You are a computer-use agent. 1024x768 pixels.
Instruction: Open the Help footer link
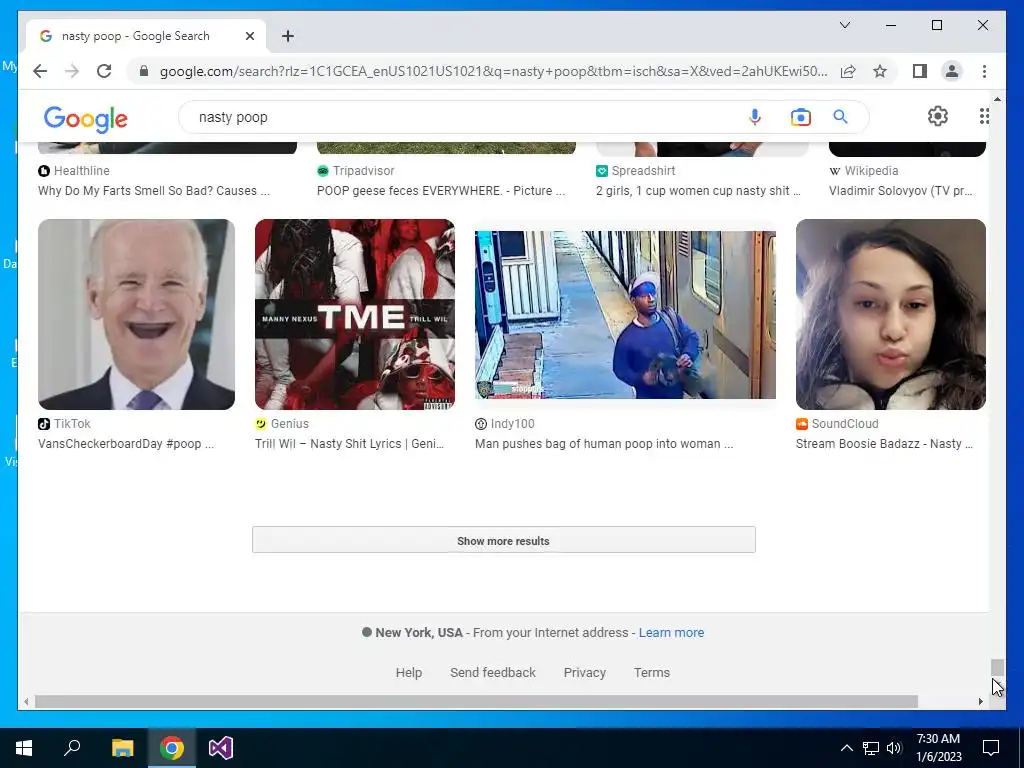point(409,672)
